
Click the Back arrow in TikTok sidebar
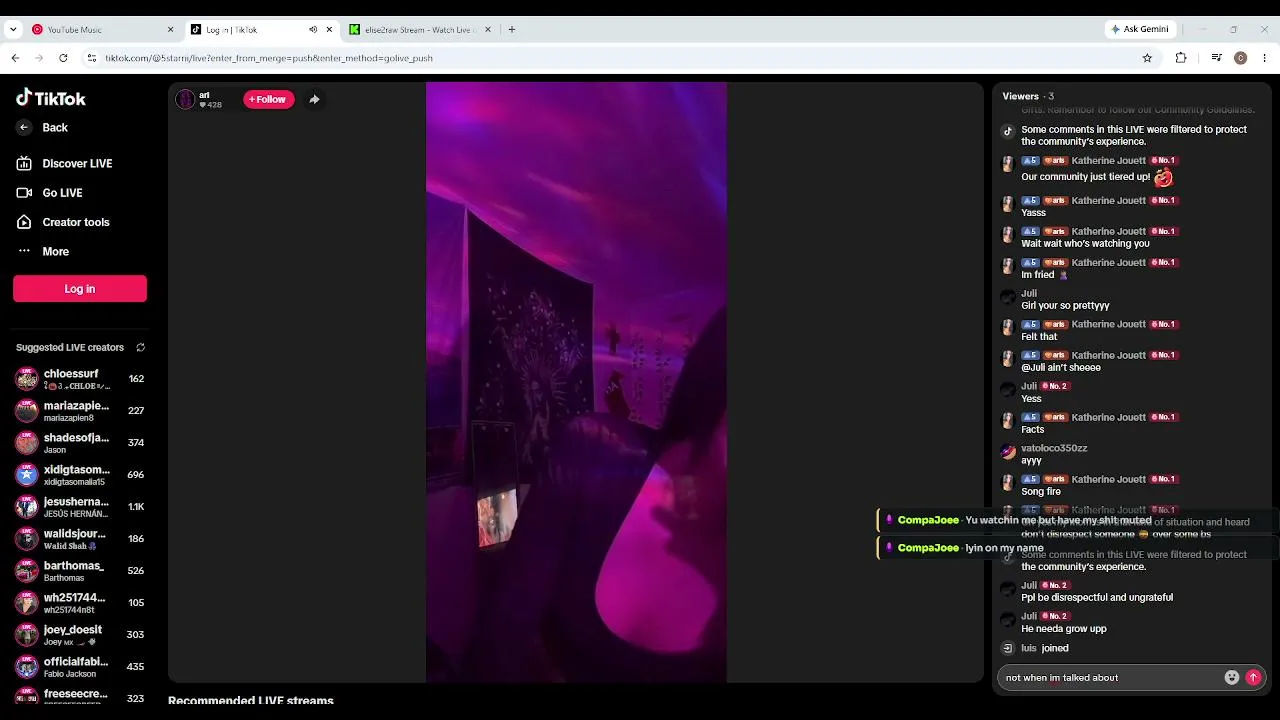point(24,128)
